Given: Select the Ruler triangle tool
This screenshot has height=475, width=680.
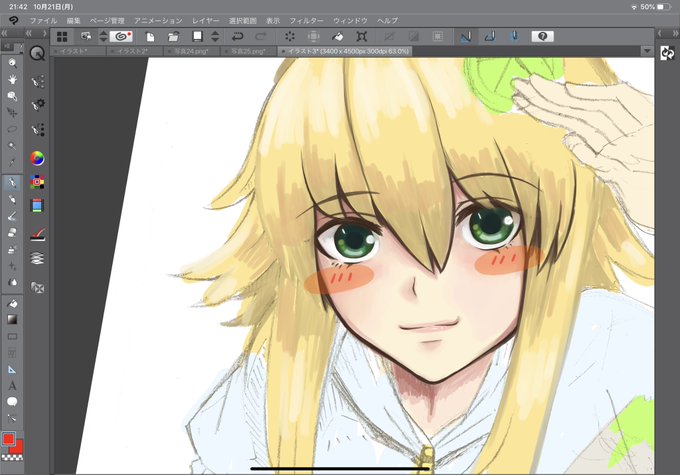Looking at the screenshot, I should click(x=12, y=370).
